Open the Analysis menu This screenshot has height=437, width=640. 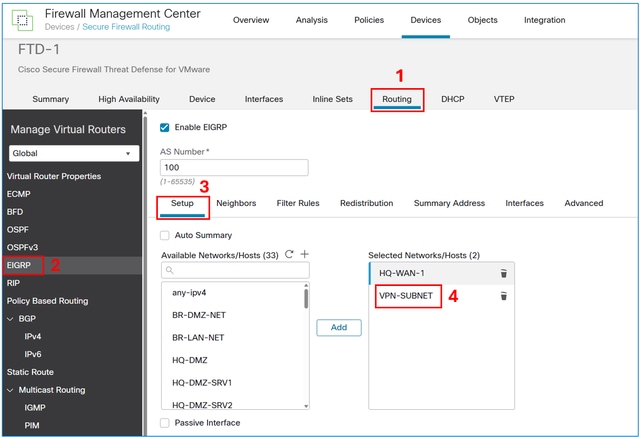tap(312, 20)
